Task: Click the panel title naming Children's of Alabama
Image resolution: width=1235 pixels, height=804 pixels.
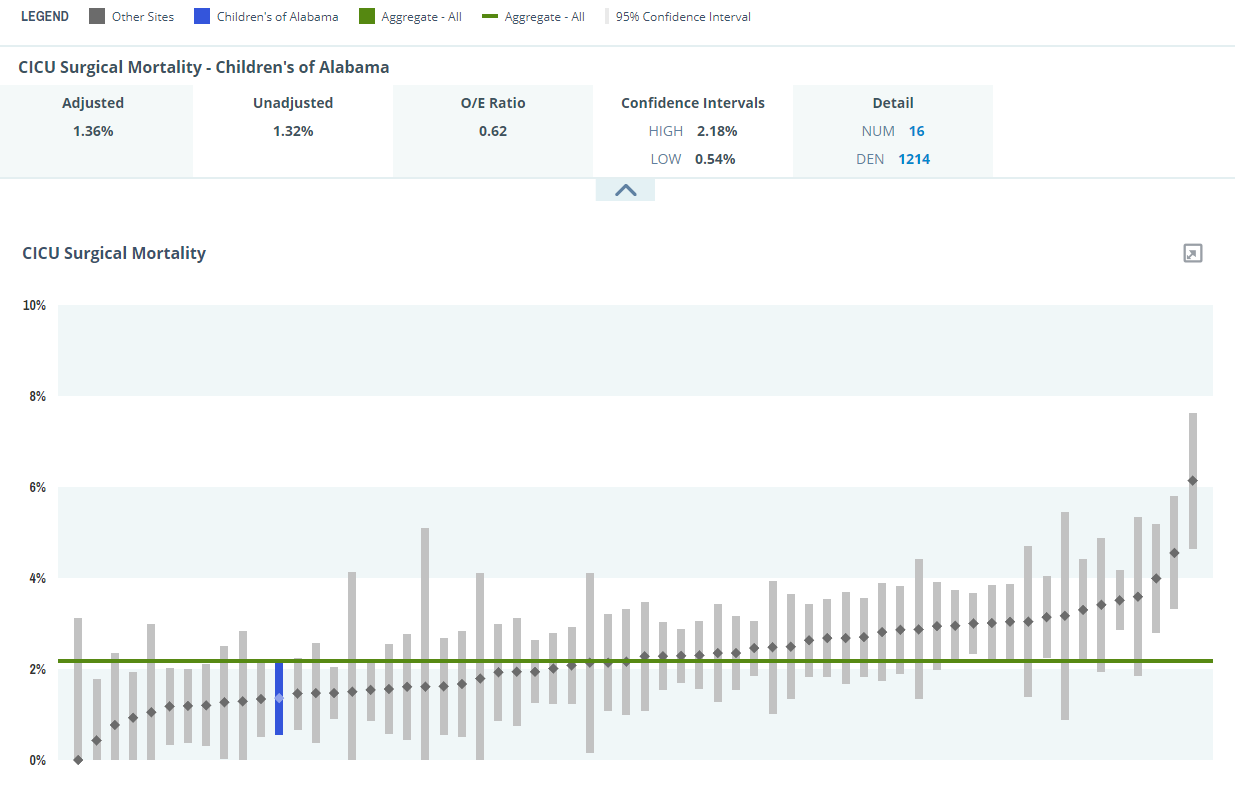Action: click(x=204, y=67)
